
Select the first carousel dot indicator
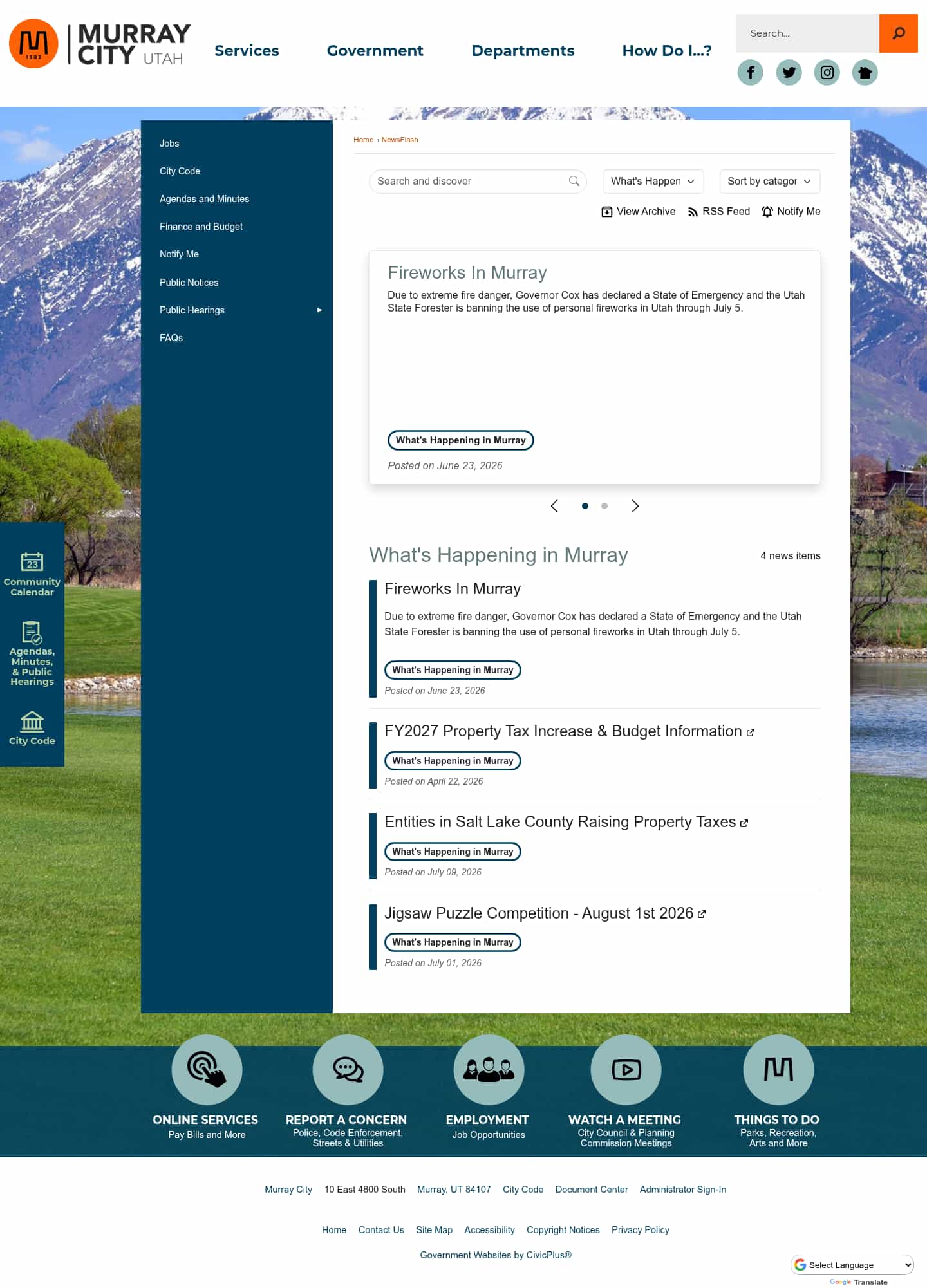click(x=585, y=506)
